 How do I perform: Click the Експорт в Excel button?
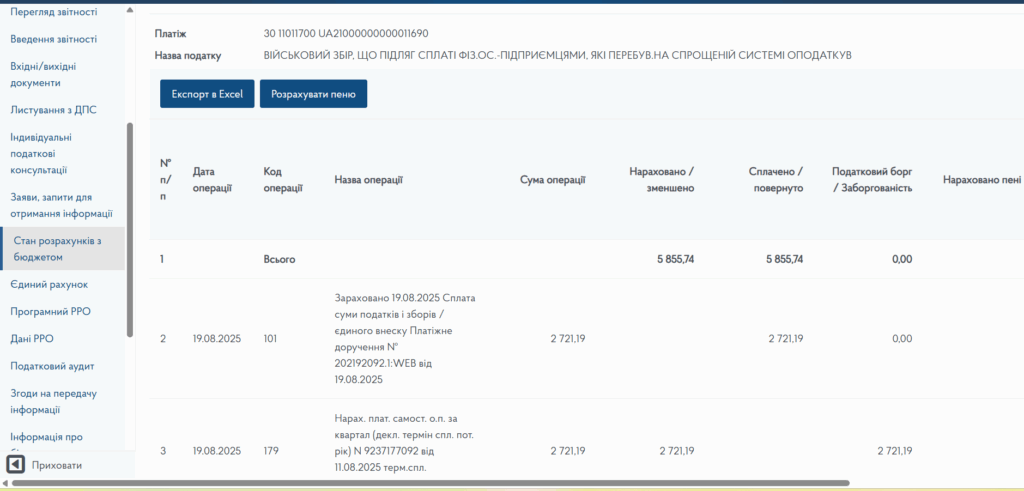coord(207,94)
